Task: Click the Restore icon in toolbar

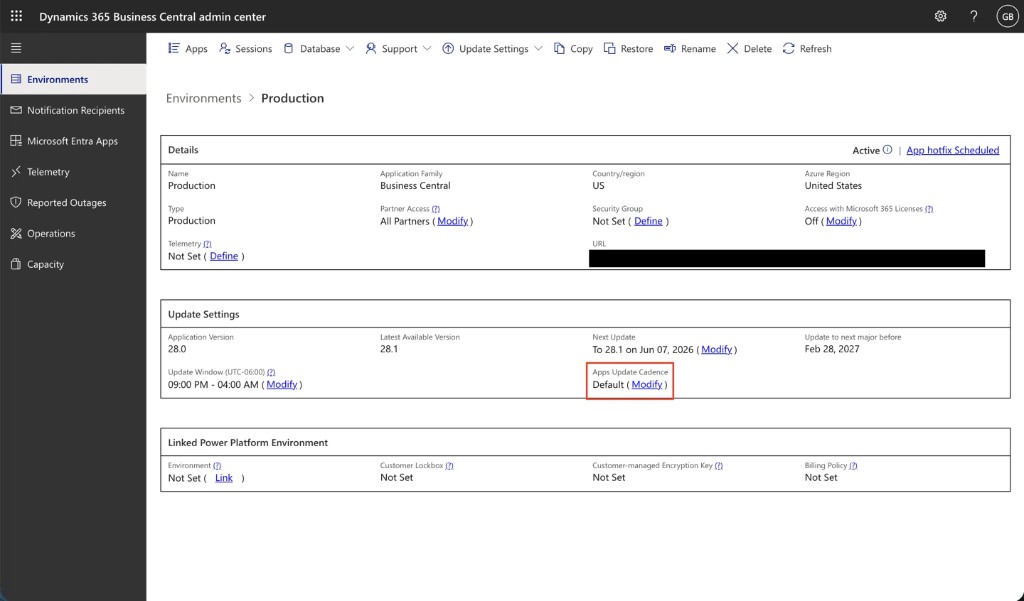Action: [x=609, y=48]
